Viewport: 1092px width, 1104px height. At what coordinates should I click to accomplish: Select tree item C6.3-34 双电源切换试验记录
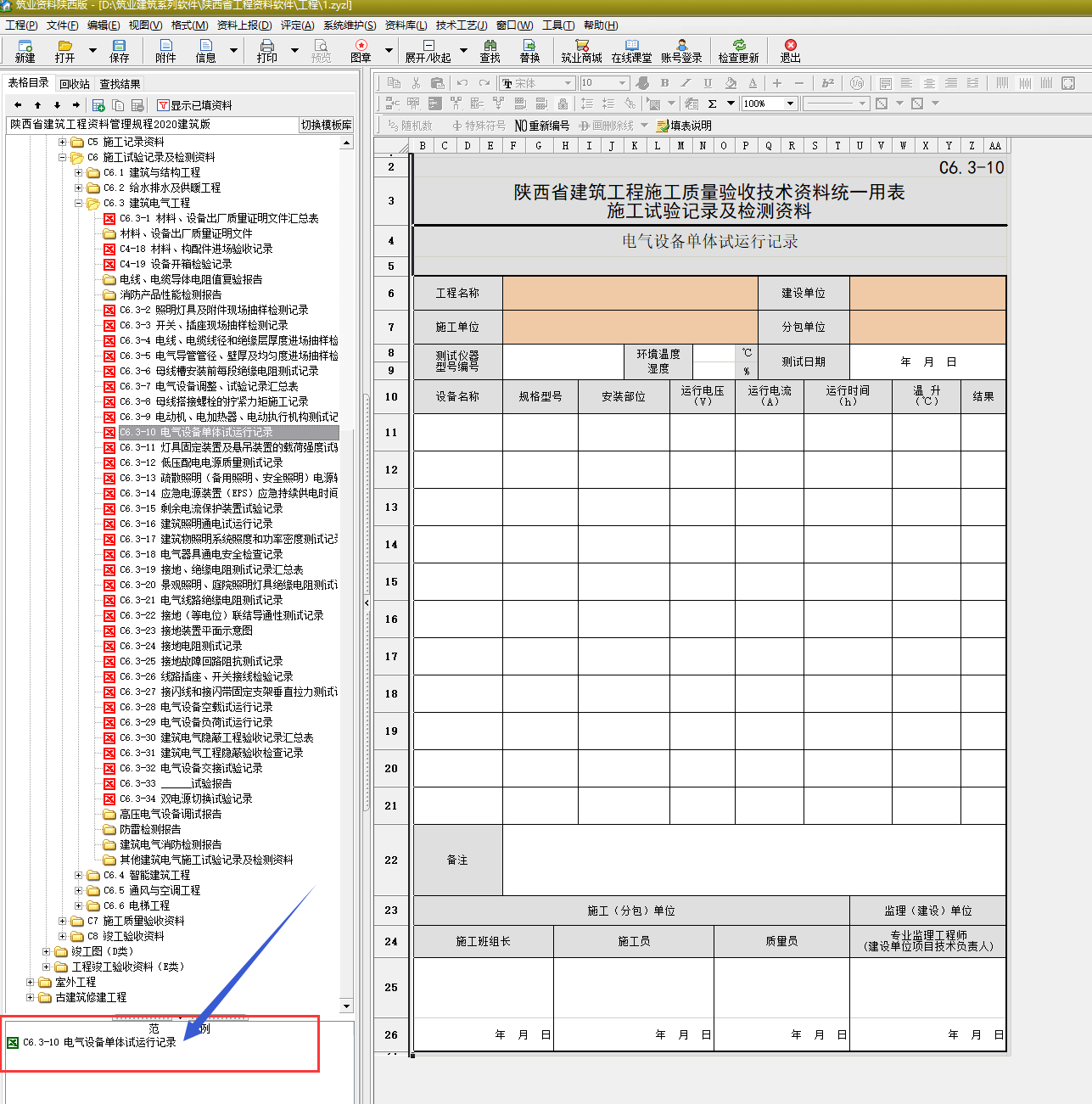point(178,799)
